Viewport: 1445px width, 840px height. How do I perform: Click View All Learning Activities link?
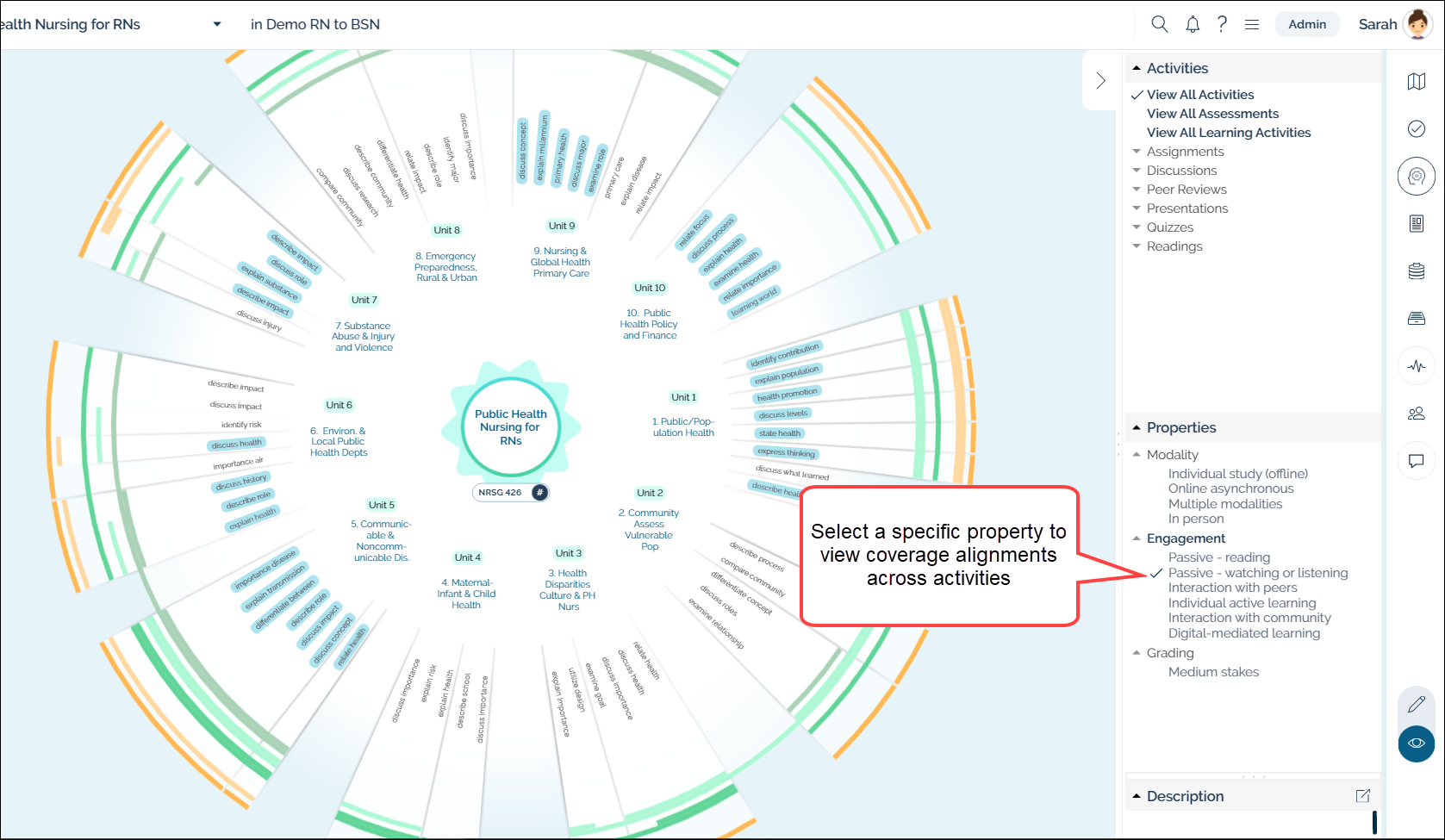[x=1228, y=133]
